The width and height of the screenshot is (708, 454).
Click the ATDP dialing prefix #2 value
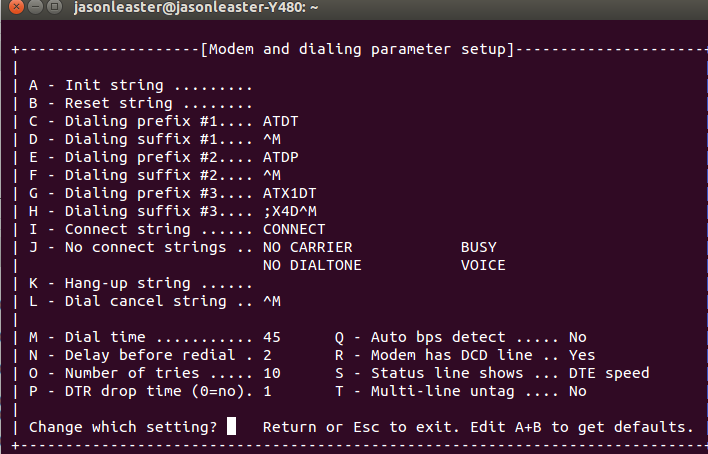(x=280, y=157)
